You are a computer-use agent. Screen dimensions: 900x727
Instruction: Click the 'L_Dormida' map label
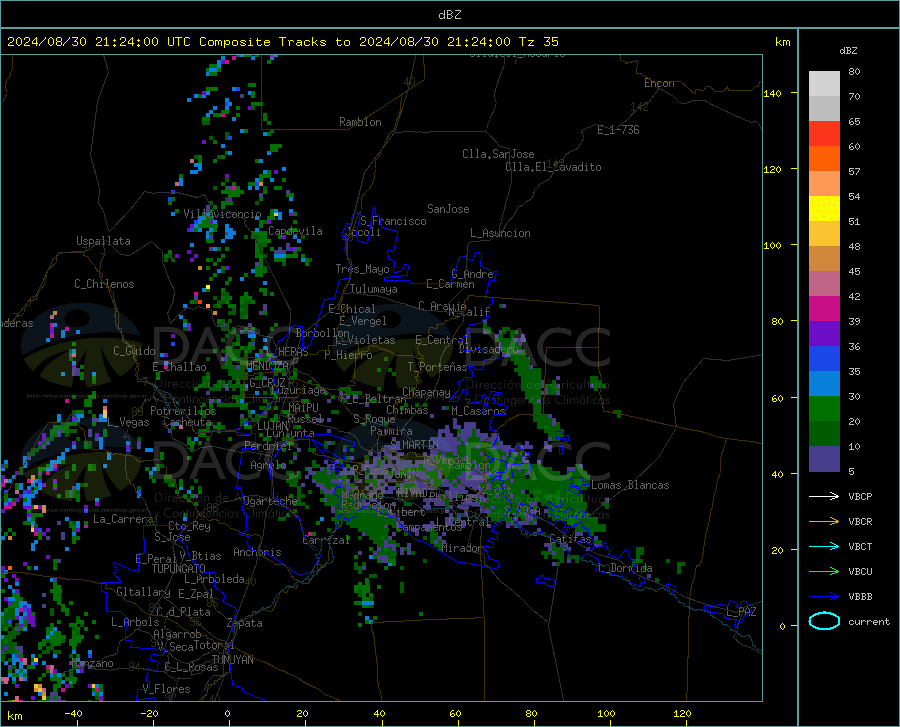coord(624,568)
